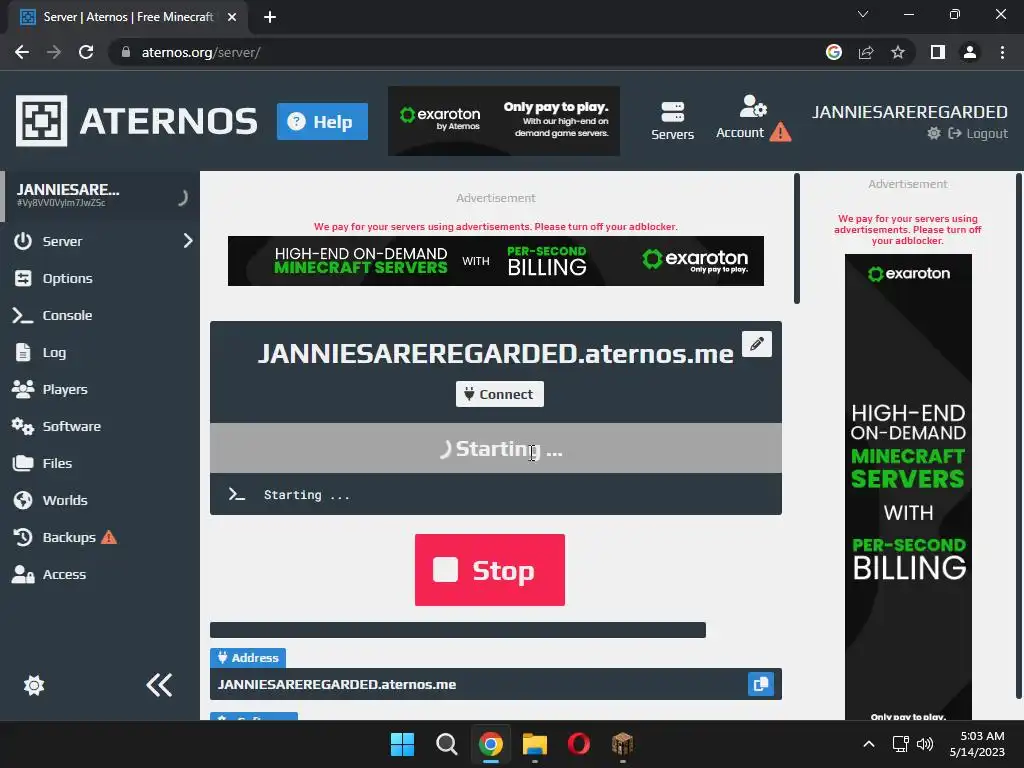Open the Windows Start menu
This screenshot has height=768, width=1024.
point(402,744)
